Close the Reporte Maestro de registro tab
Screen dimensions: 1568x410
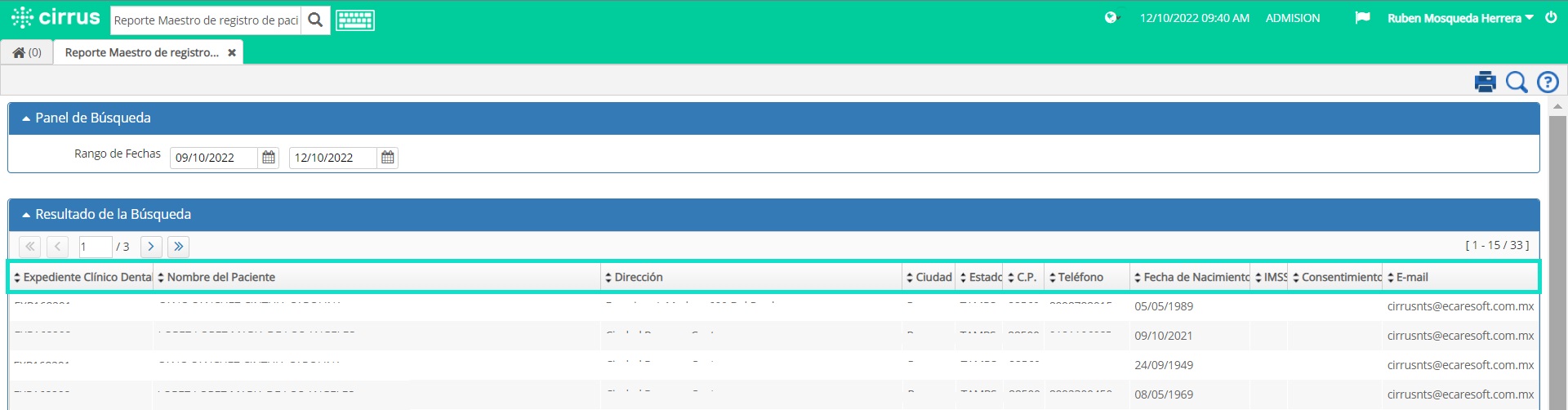tap(232, 52)
